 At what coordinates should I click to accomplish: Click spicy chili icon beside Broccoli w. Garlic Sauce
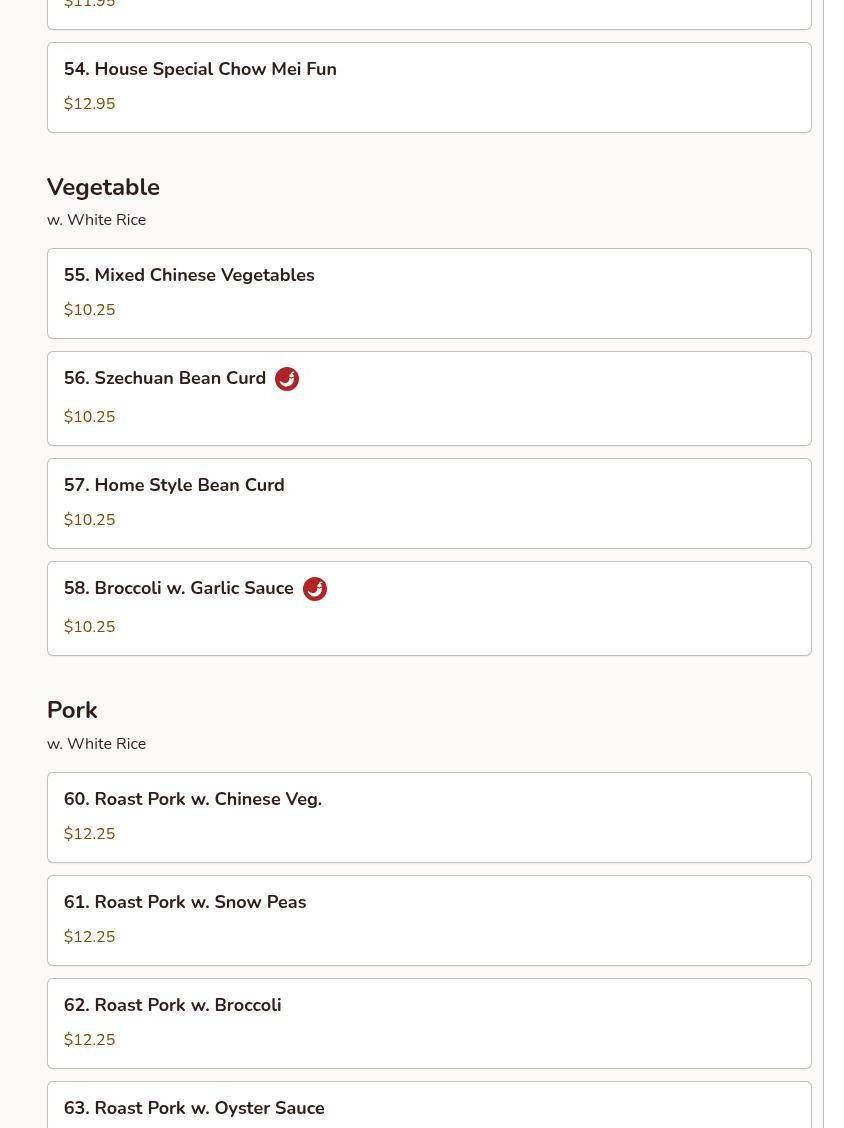coord(314,588)
